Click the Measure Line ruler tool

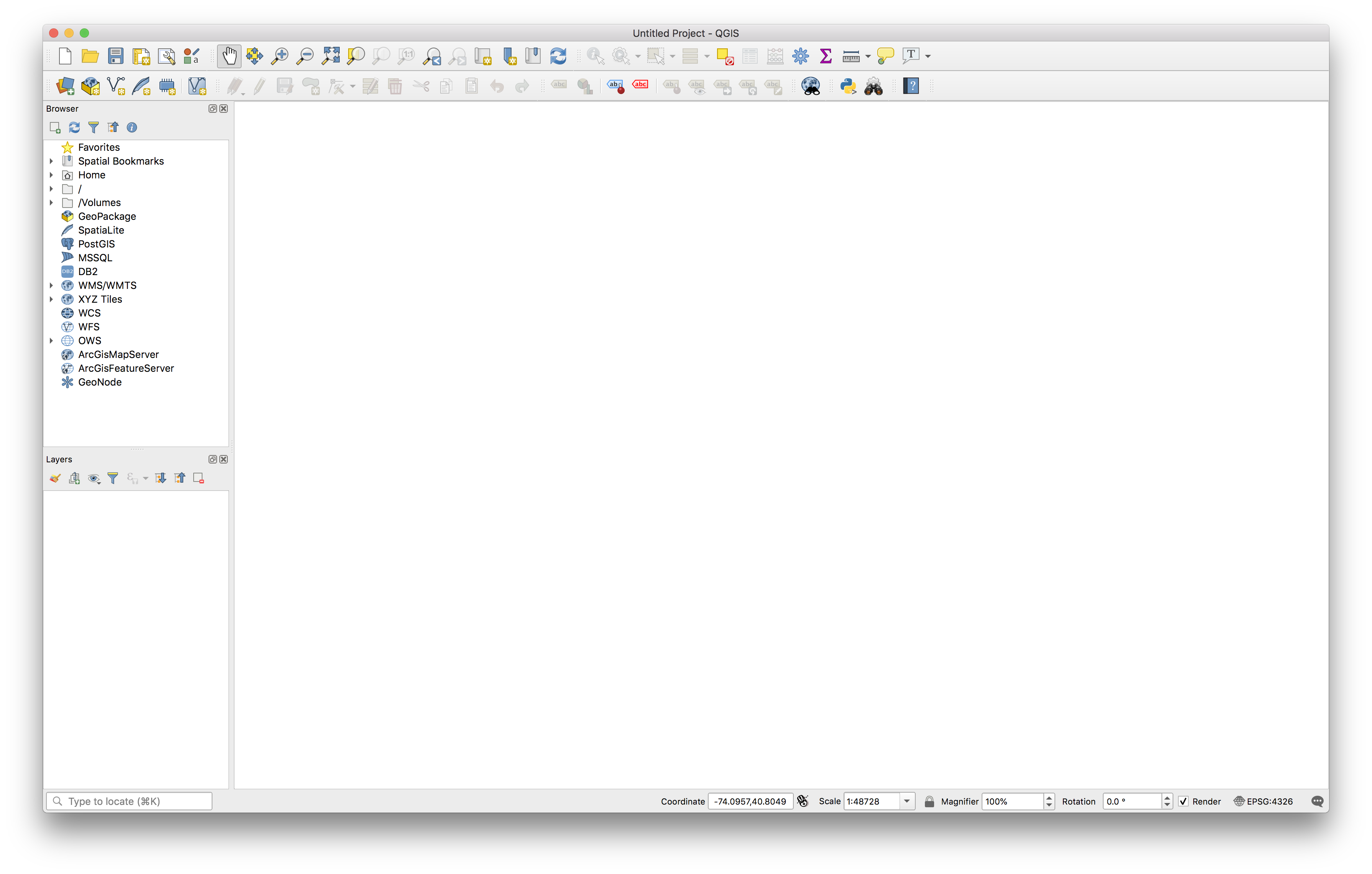coord(851,56)
